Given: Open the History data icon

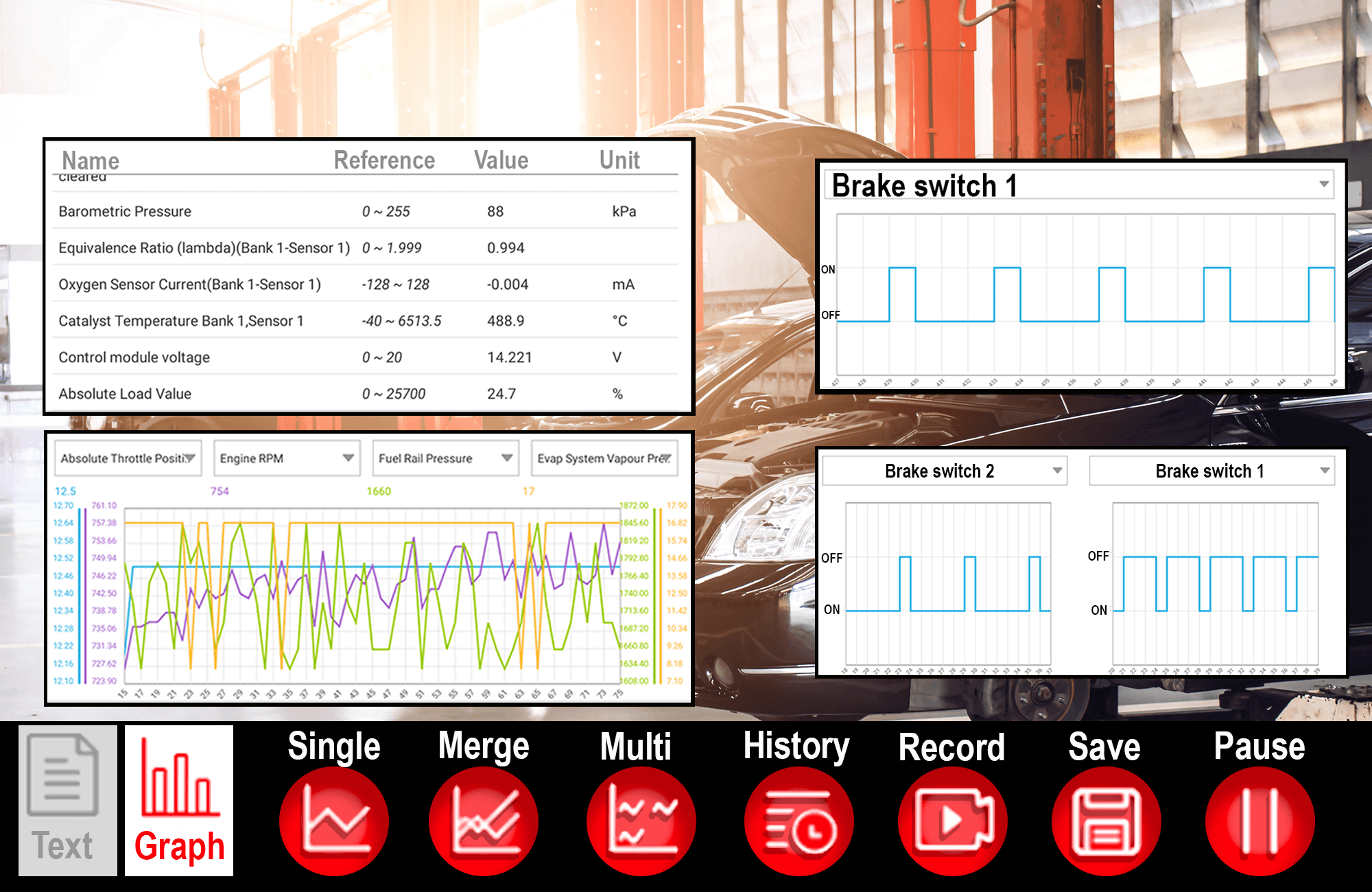Looking at the screenshot, I should (x=799, y=821).
